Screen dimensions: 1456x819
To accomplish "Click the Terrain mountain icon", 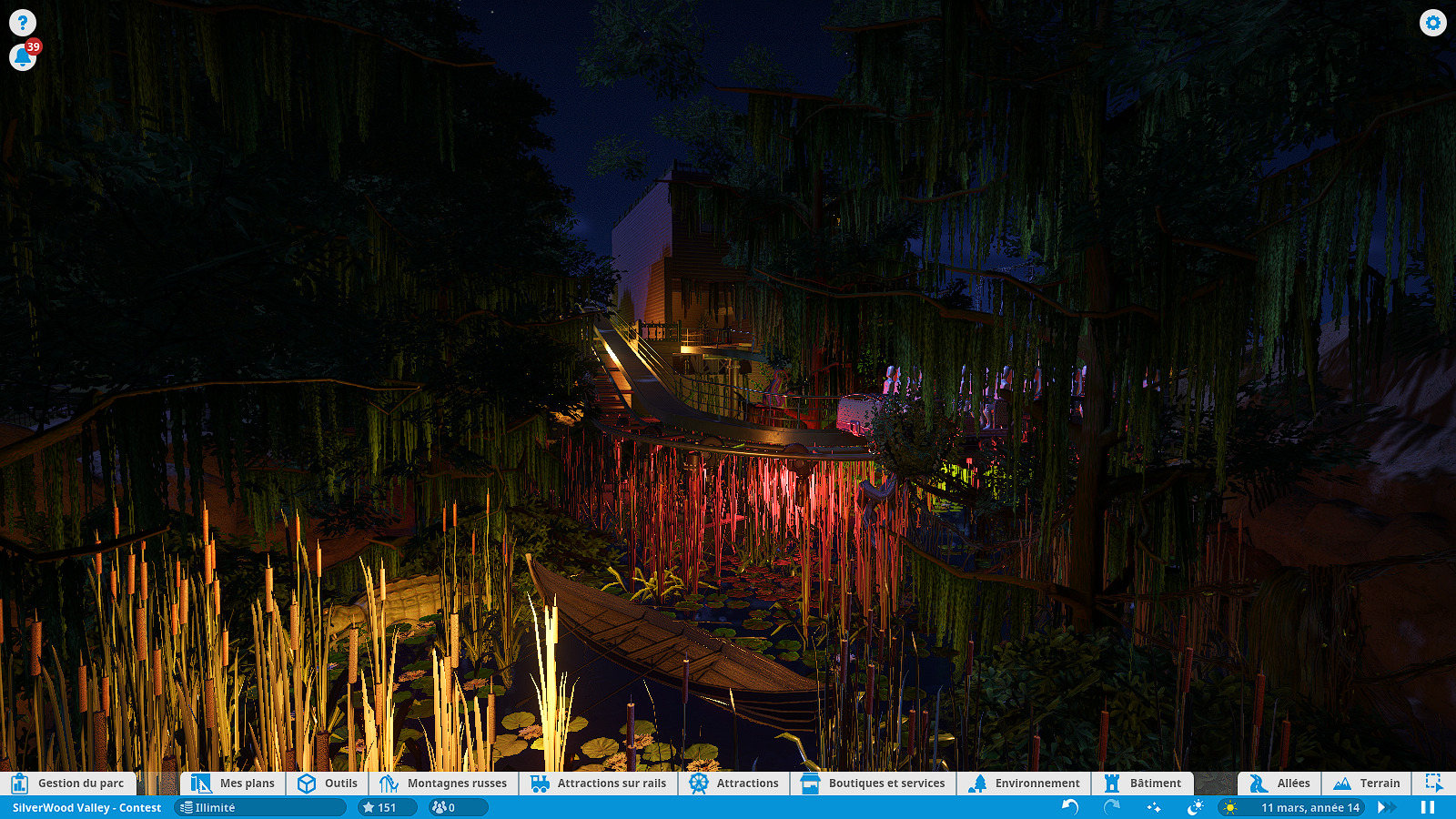I will tap(1342, 784).
